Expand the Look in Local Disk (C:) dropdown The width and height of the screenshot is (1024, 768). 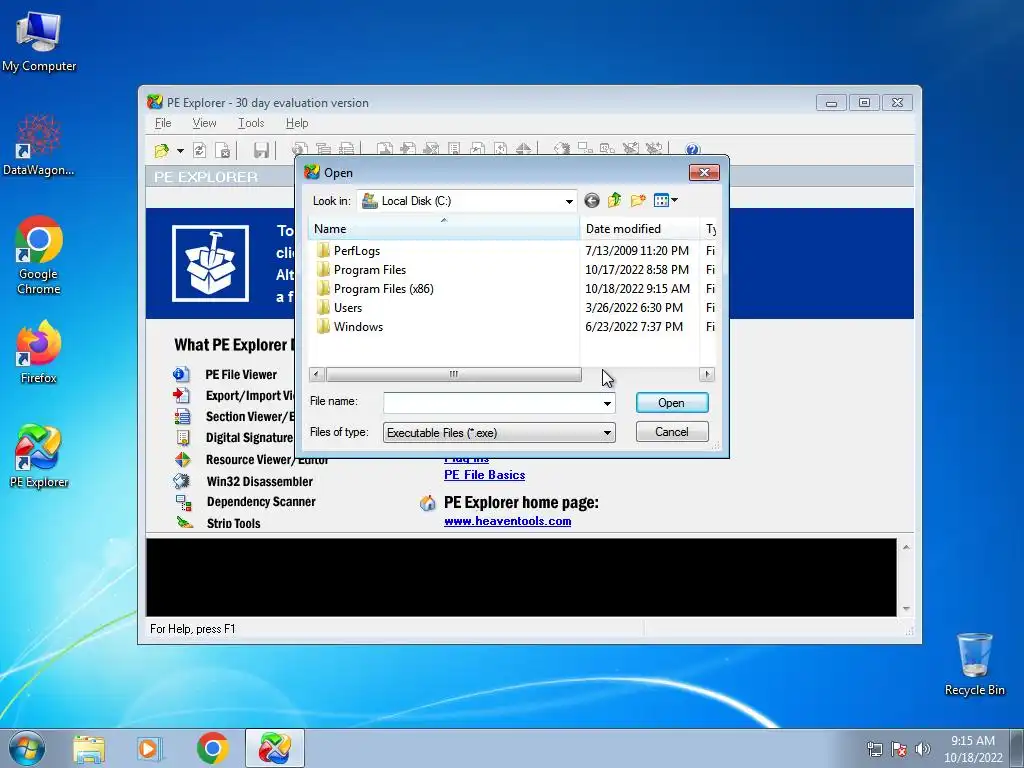click(x=569, y=201)
